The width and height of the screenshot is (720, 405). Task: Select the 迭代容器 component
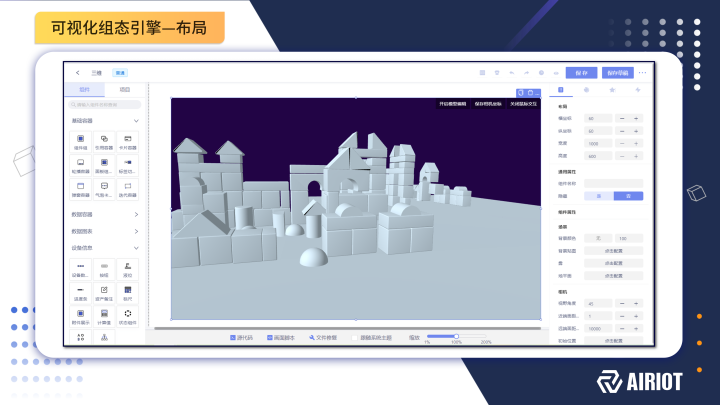pyautogui.click(x=128, y=189)
